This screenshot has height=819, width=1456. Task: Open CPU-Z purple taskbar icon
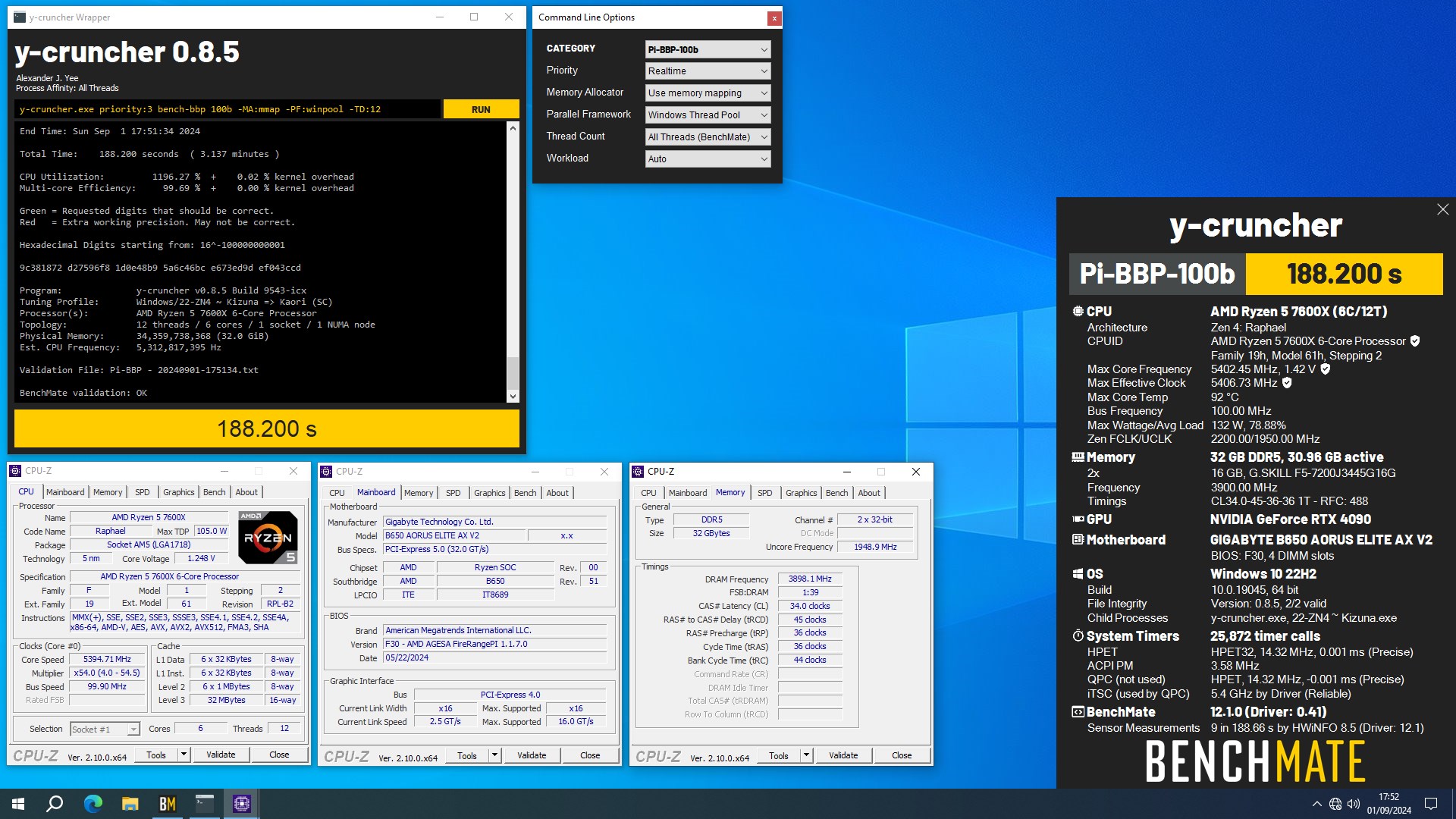tap(241, 804)
